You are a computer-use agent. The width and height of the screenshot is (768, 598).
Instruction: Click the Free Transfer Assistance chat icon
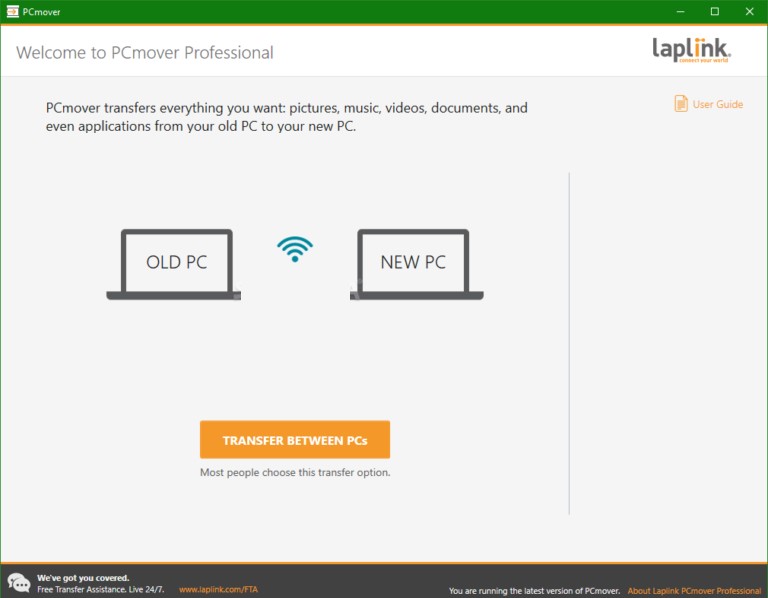tap(19, 583)
